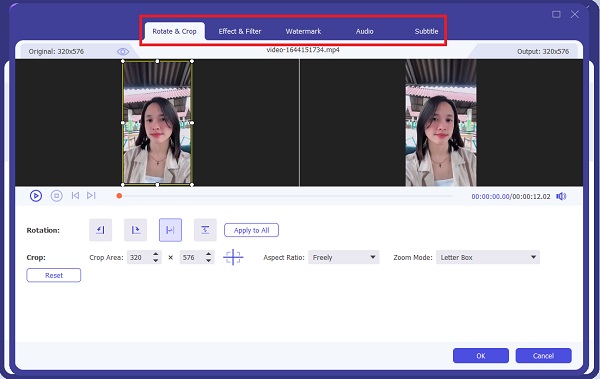The width and height of the screenshot is (600, 379).
Task: Flip video vertically
Action: click(205, 230)
